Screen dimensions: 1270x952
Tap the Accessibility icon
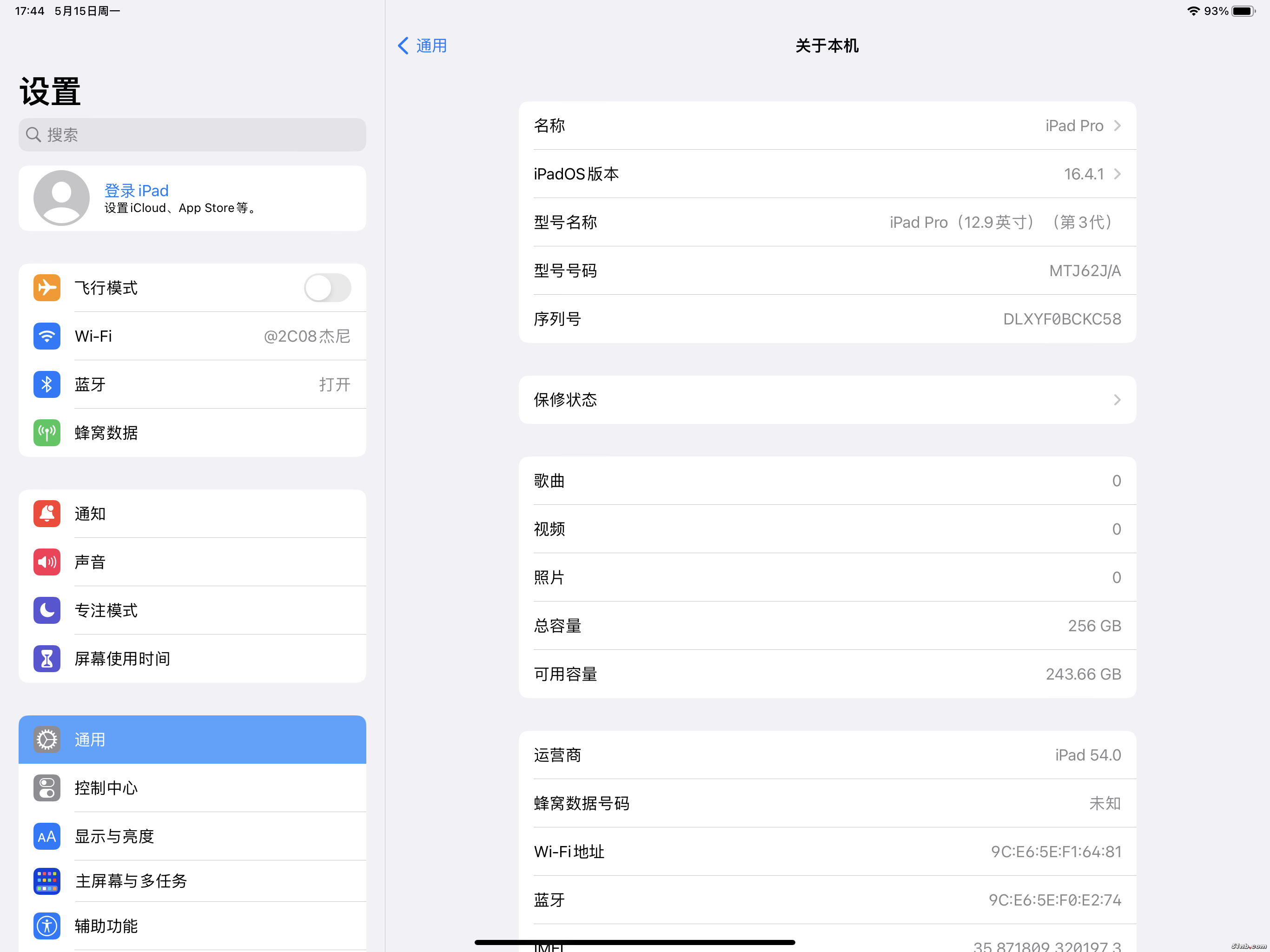coord(46,926)
